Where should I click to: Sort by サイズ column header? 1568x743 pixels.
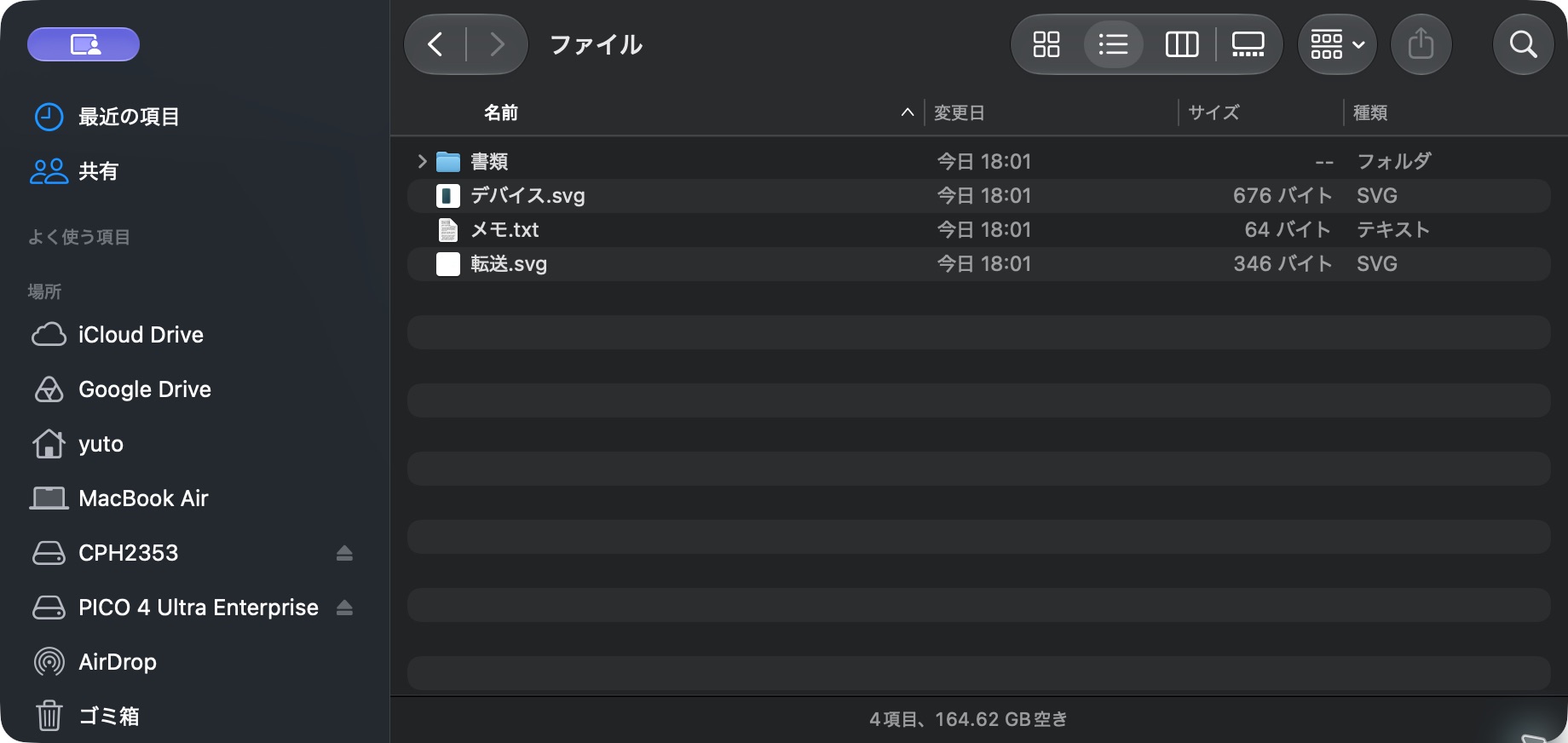1213,112
